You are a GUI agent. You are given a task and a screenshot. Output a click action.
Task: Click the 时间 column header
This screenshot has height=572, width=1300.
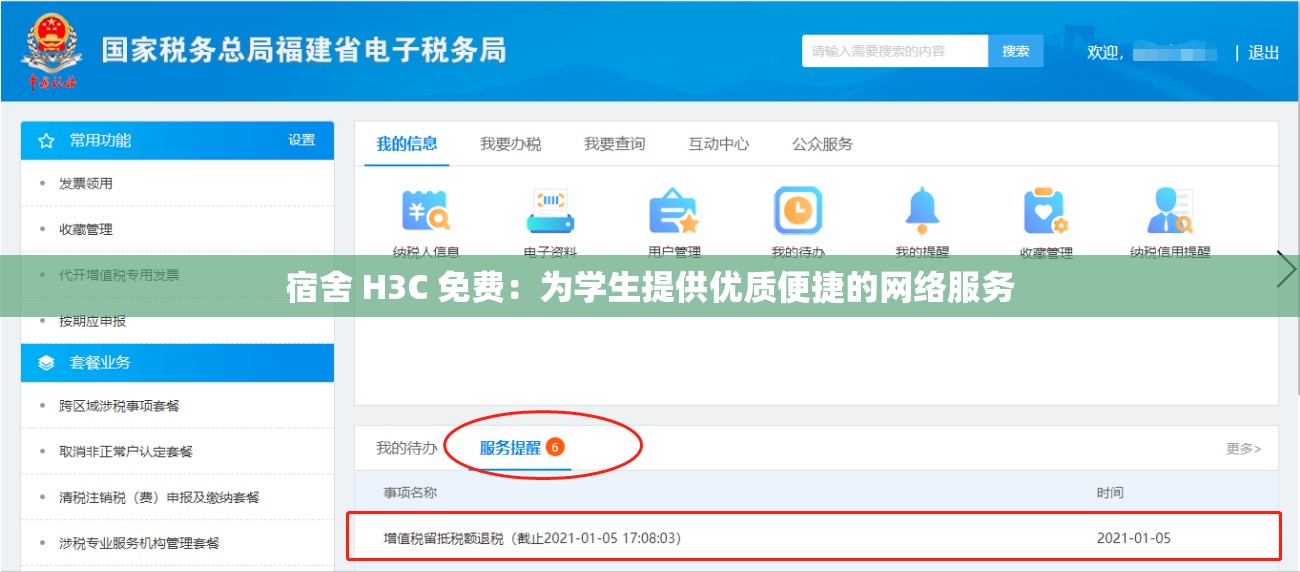click(x=1110, y=493)
